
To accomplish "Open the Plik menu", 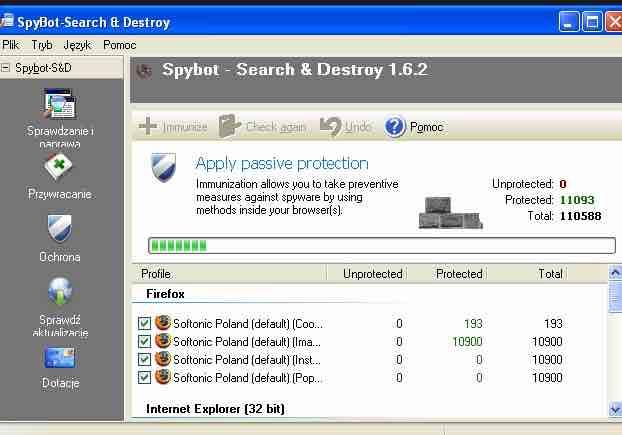I will point(11,45).
